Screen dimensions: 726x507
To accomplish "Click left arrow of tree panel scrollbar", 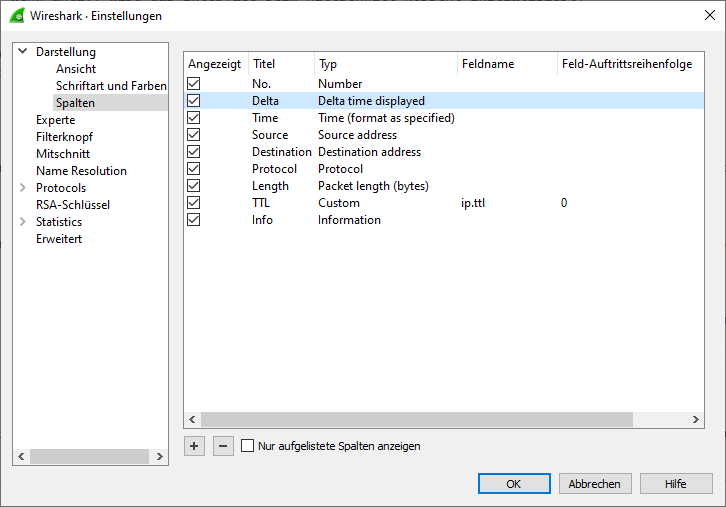I will pyautogui.click(x=21, y=457).
